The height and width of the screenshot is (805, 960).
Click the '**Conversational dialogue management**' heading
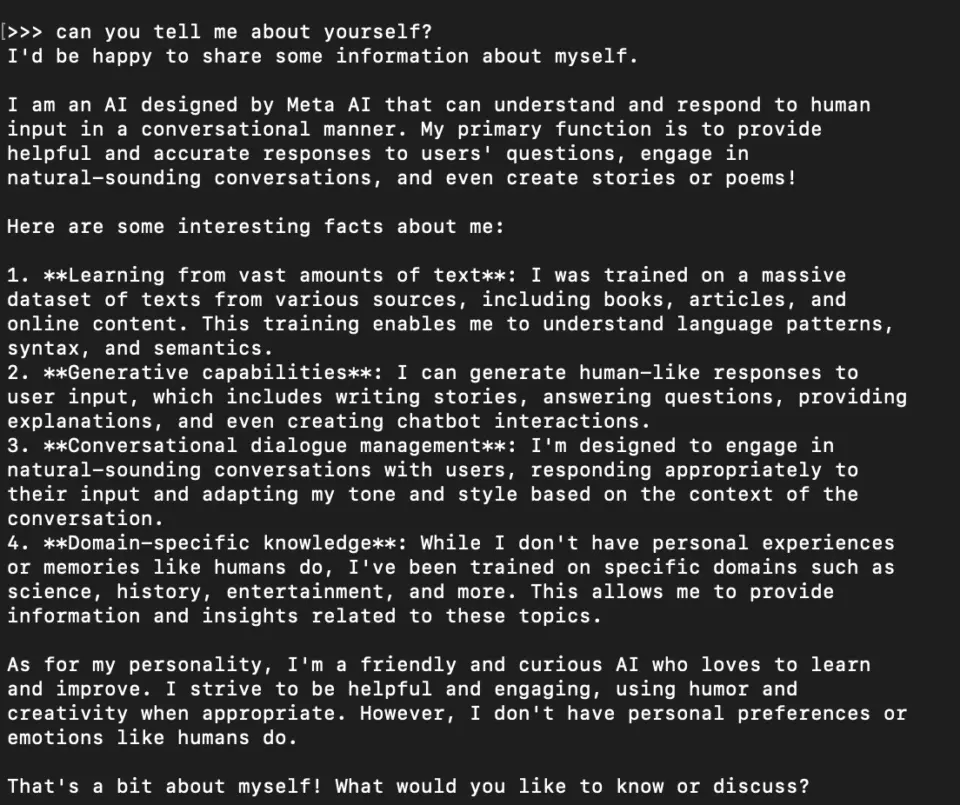tap(275, 446)
